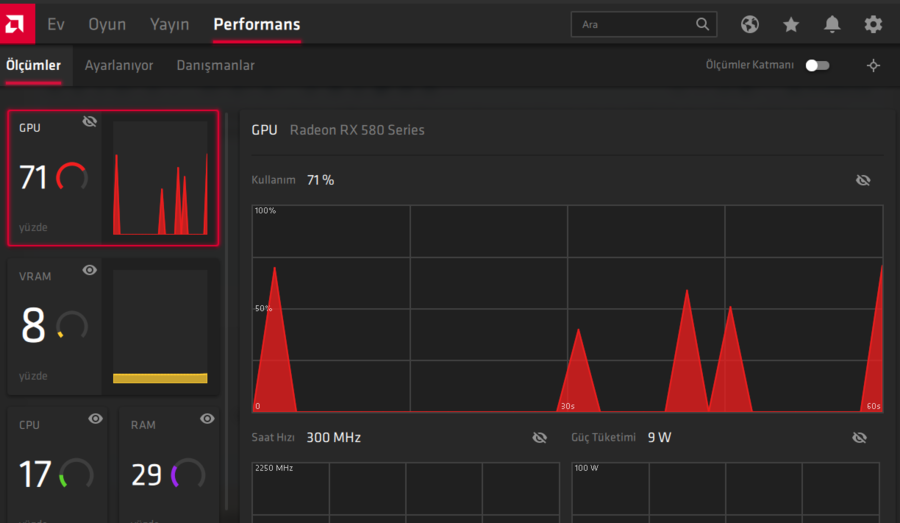The width and height of the screenshot is (900, 523).
Task: Toggle visibility of Saat Hızı graph
Action: click(x=540, y=437)
